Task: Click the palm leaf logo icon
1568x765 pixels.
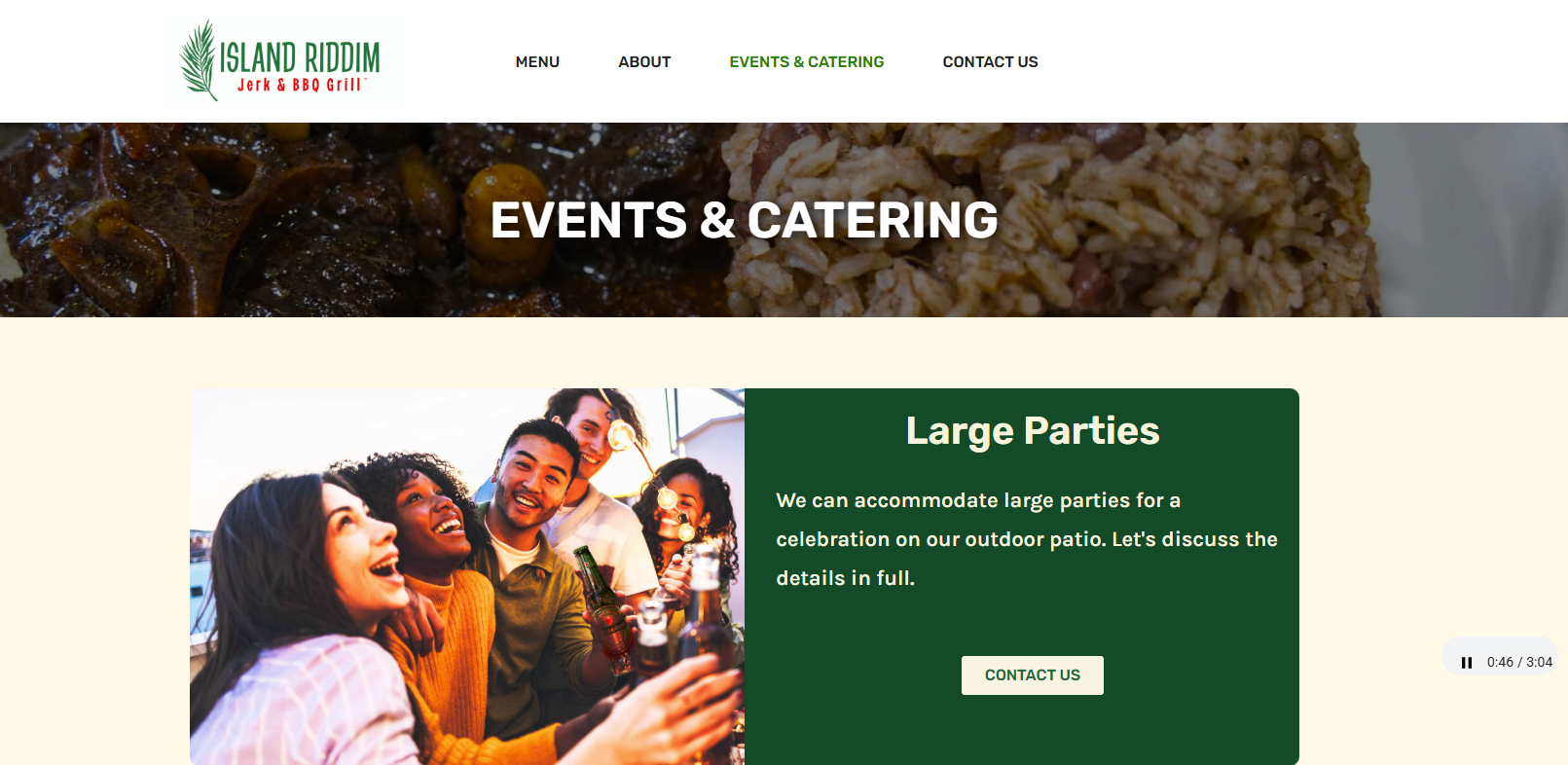Action: tap(199, 60)
